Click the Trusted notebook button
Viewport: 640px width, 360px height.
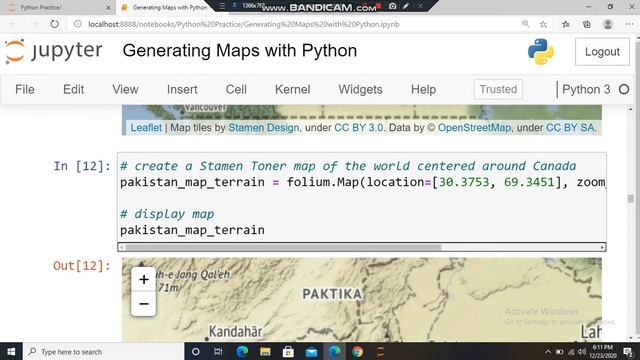pyautogui.click(x=498, y=89)
